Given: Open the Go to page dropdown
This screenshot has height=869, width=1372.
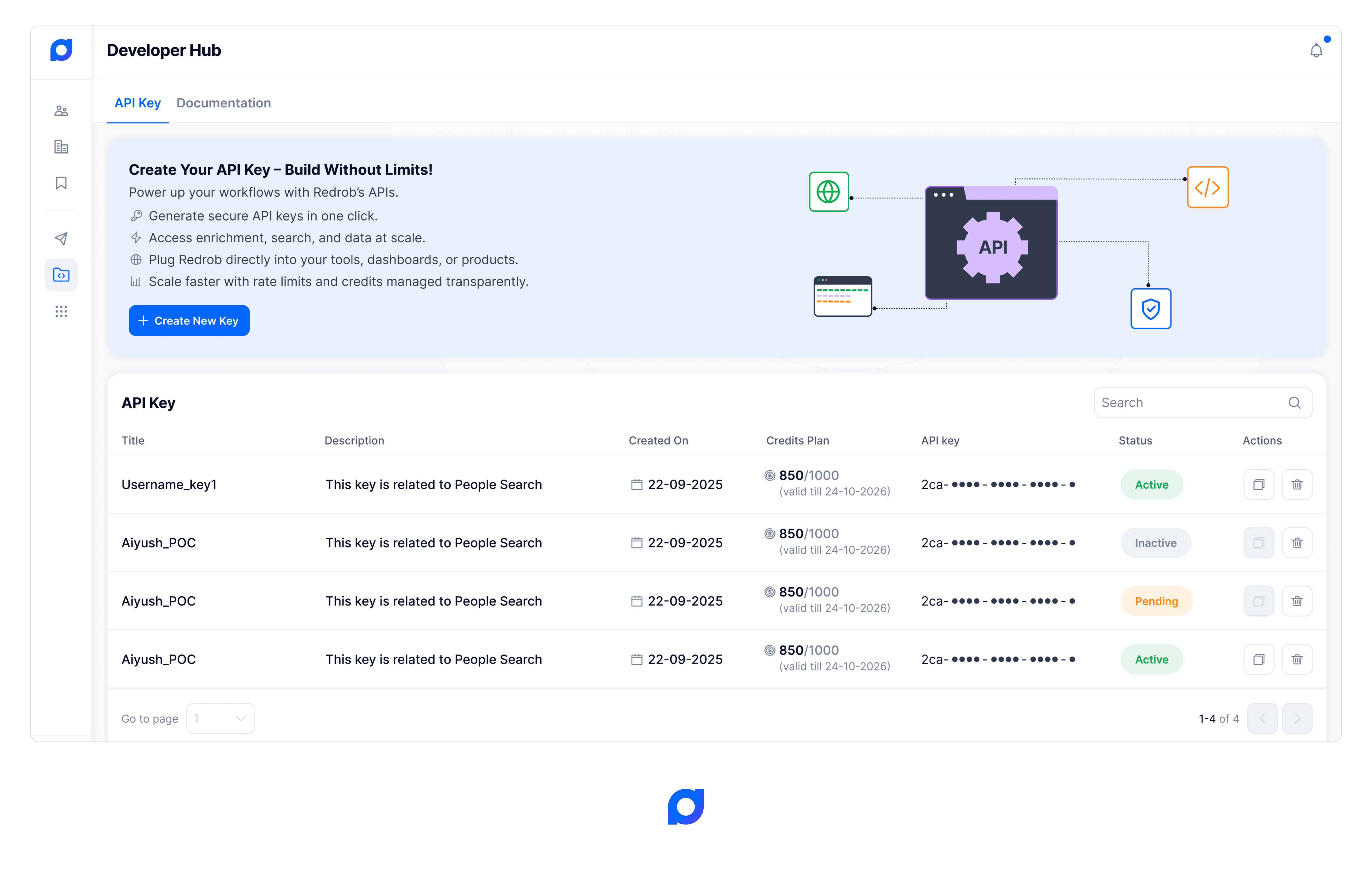Looking at the screenshot, I should click(221, 718).
